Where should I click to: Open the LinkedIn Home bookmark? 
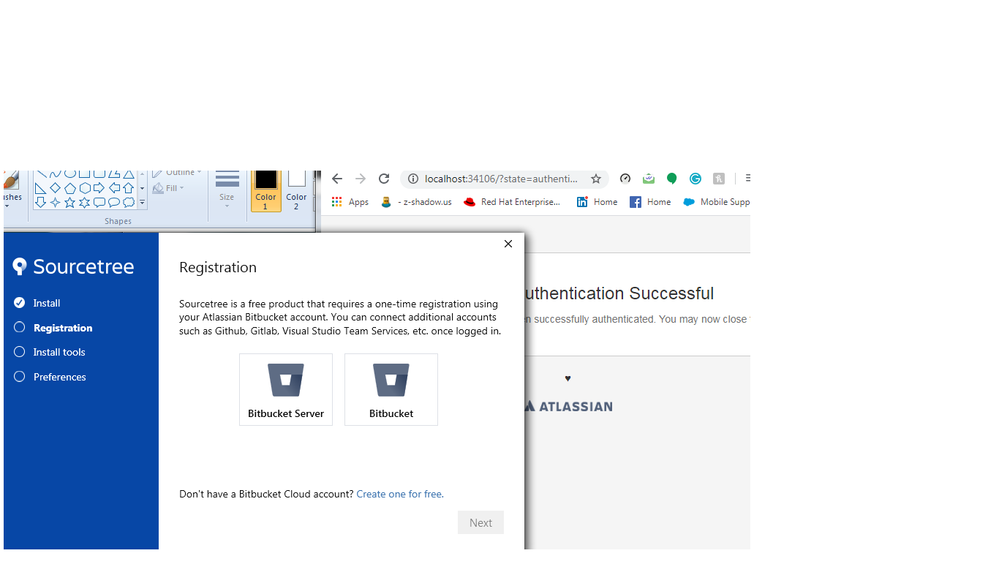tap(597, 202)
